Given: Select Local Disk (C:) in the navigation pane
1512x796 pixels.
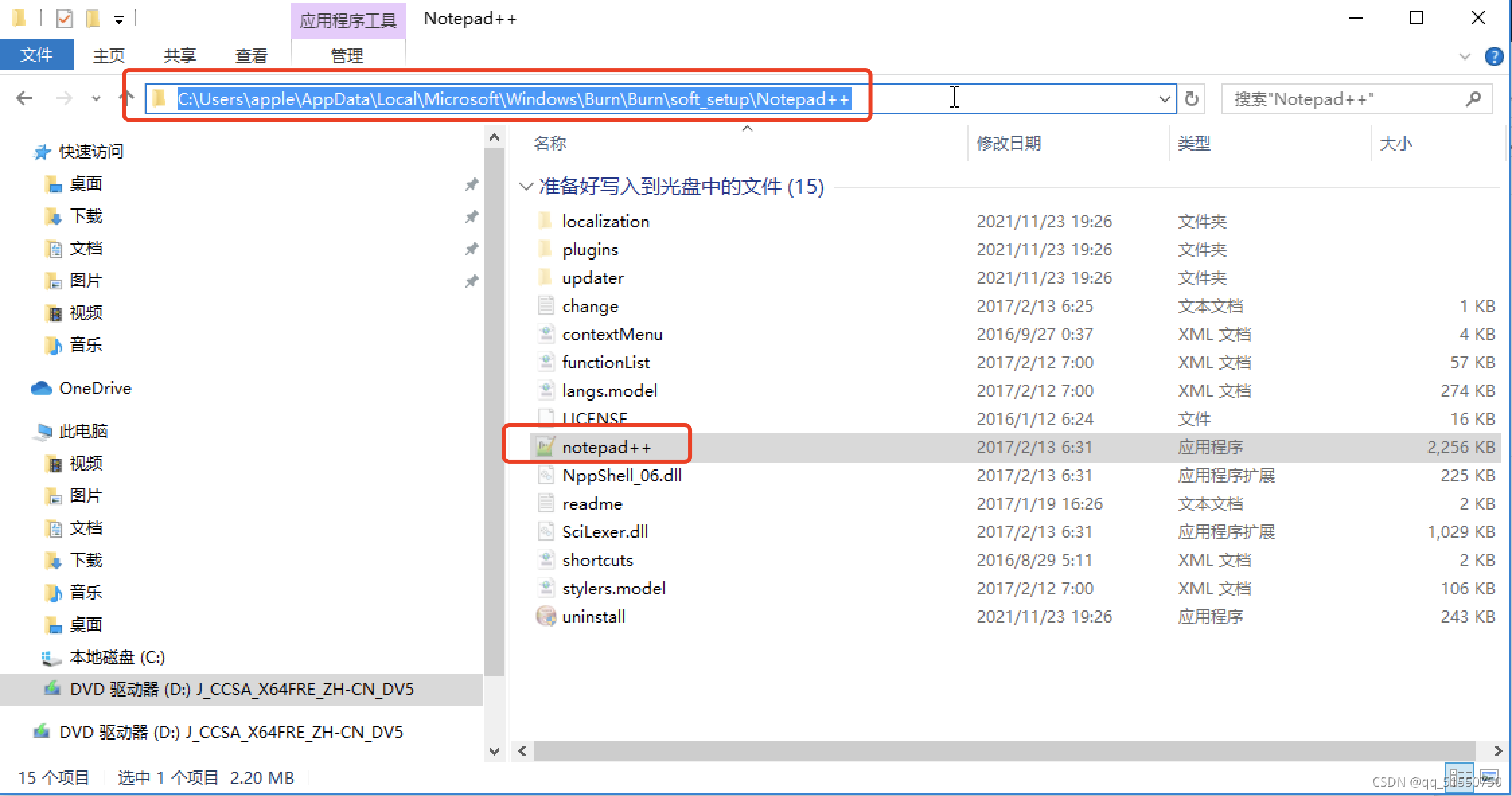Looking at the screenshot, I should tap(117, 657).
